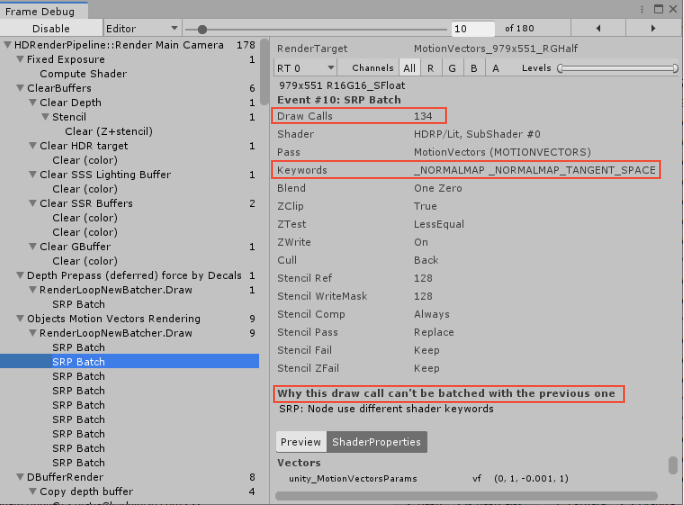This screenshot has width=684, height=505.
Task: Click the Cull value Back
Action: click(426, 260)
